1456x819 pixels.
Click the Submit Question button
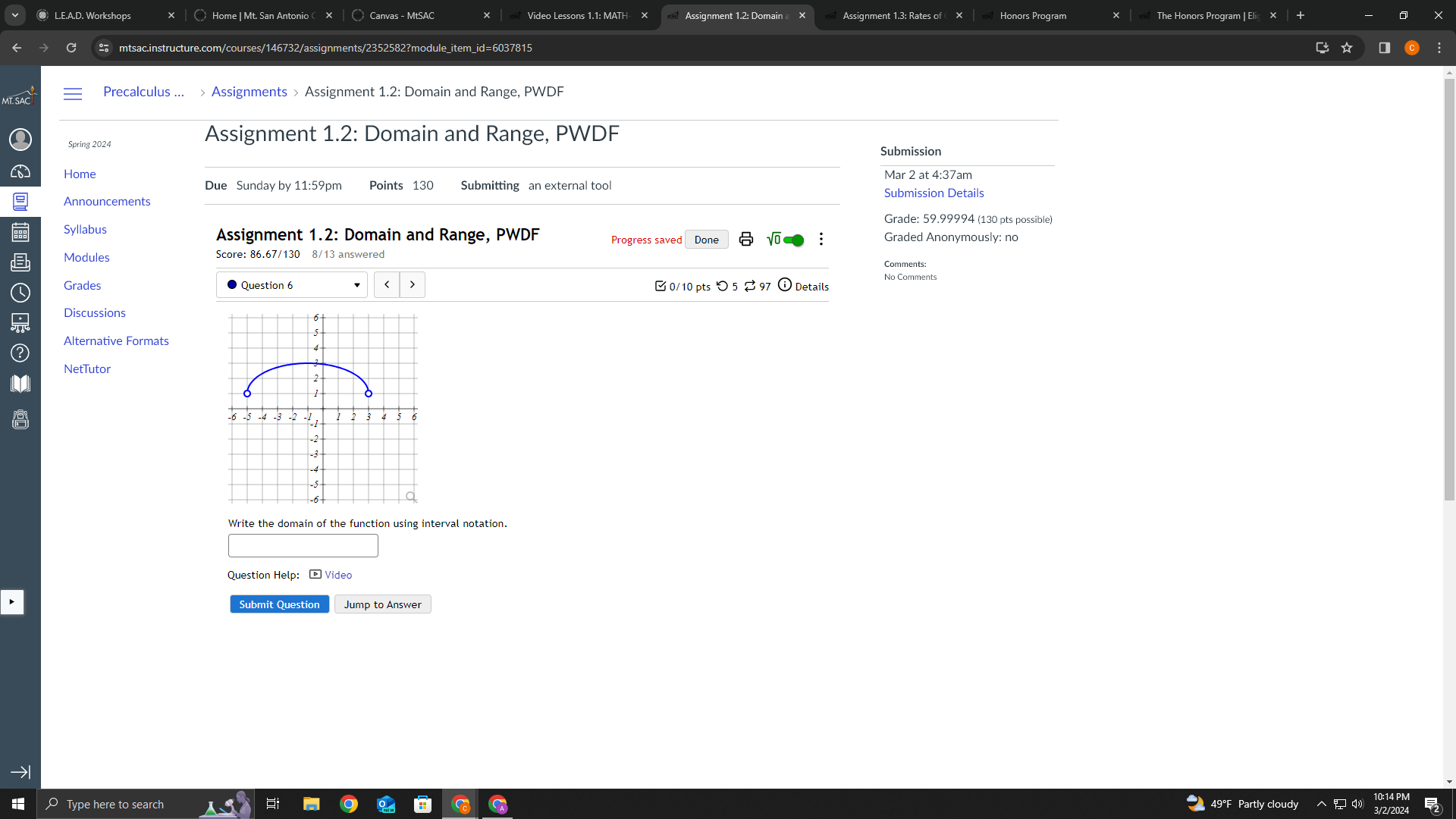(279, 604)
